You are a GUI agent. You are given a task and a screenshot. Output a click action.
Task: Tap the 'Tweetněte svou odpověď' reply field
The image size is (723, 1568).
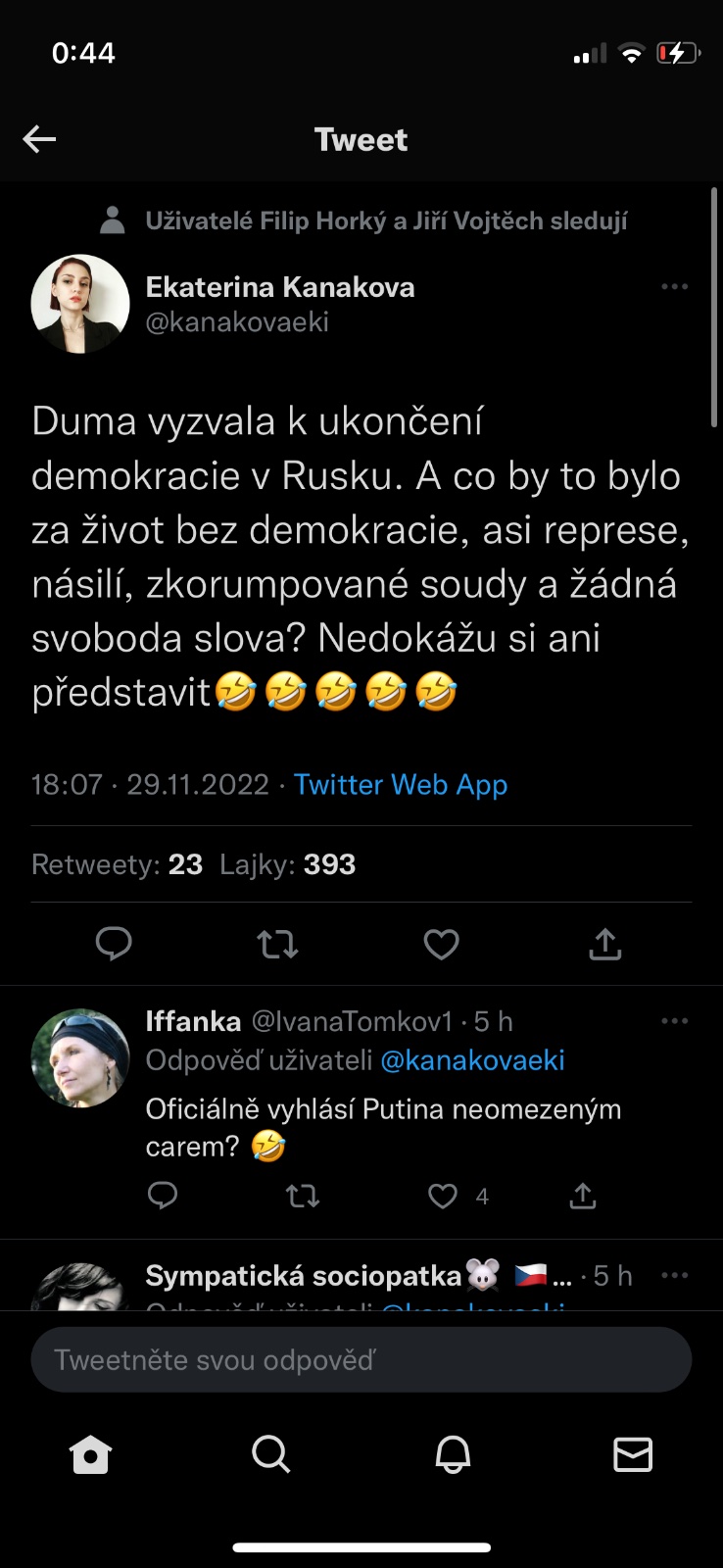click(x=361, y=1359)
